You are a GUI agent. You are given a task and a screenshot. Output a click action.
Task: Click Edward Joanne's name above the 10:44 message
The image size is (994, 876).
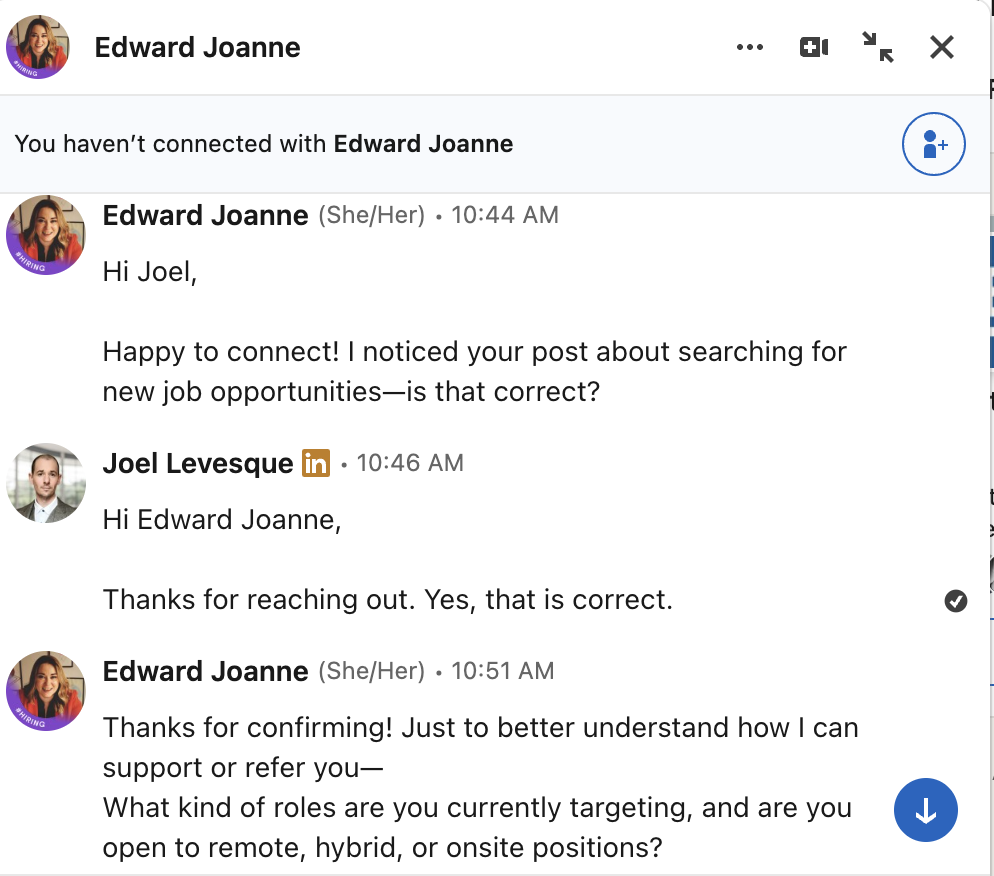(205, 215)
